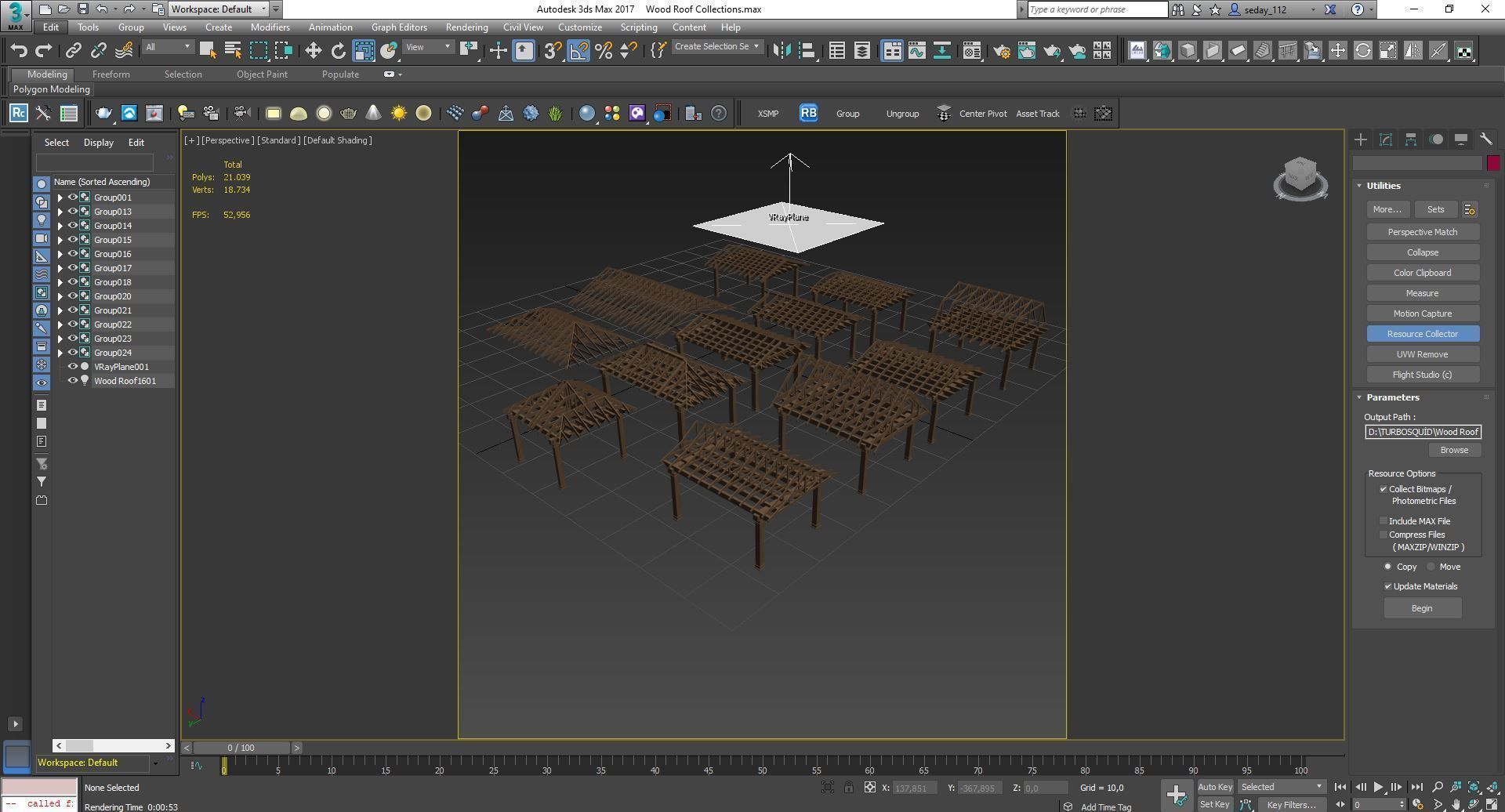Screen dimensions: 1505x812
Task: Select the Copy radio button
Action: pos(1388,567)
